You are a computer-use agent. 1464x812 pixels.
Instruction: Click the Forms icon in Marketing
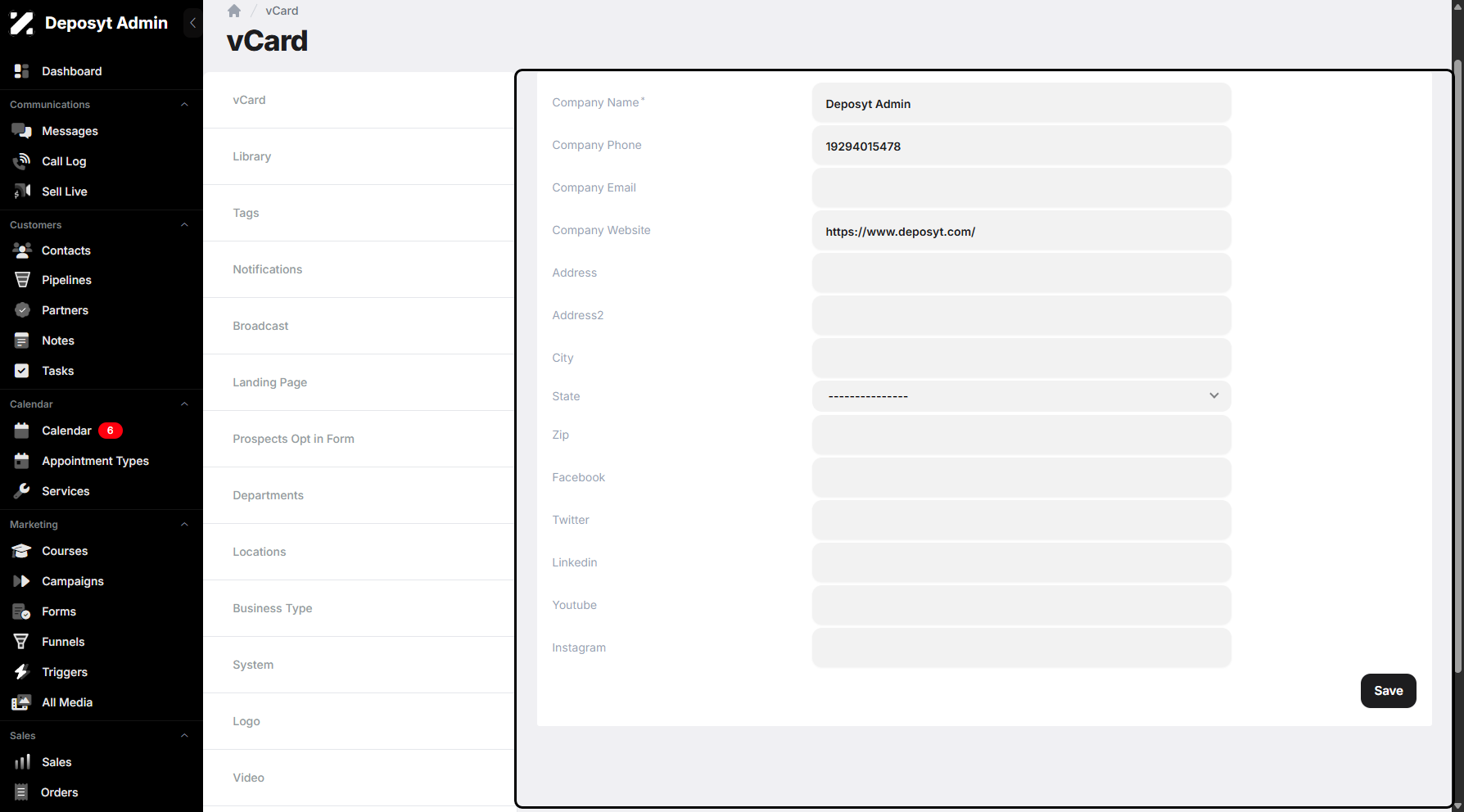[22, 611]
